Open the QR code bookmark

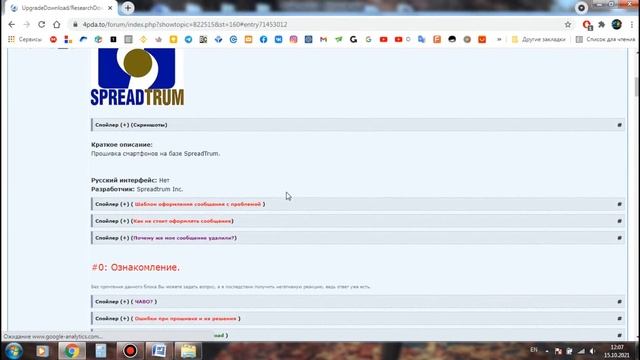pyautogui.click(x=203, y=39)
